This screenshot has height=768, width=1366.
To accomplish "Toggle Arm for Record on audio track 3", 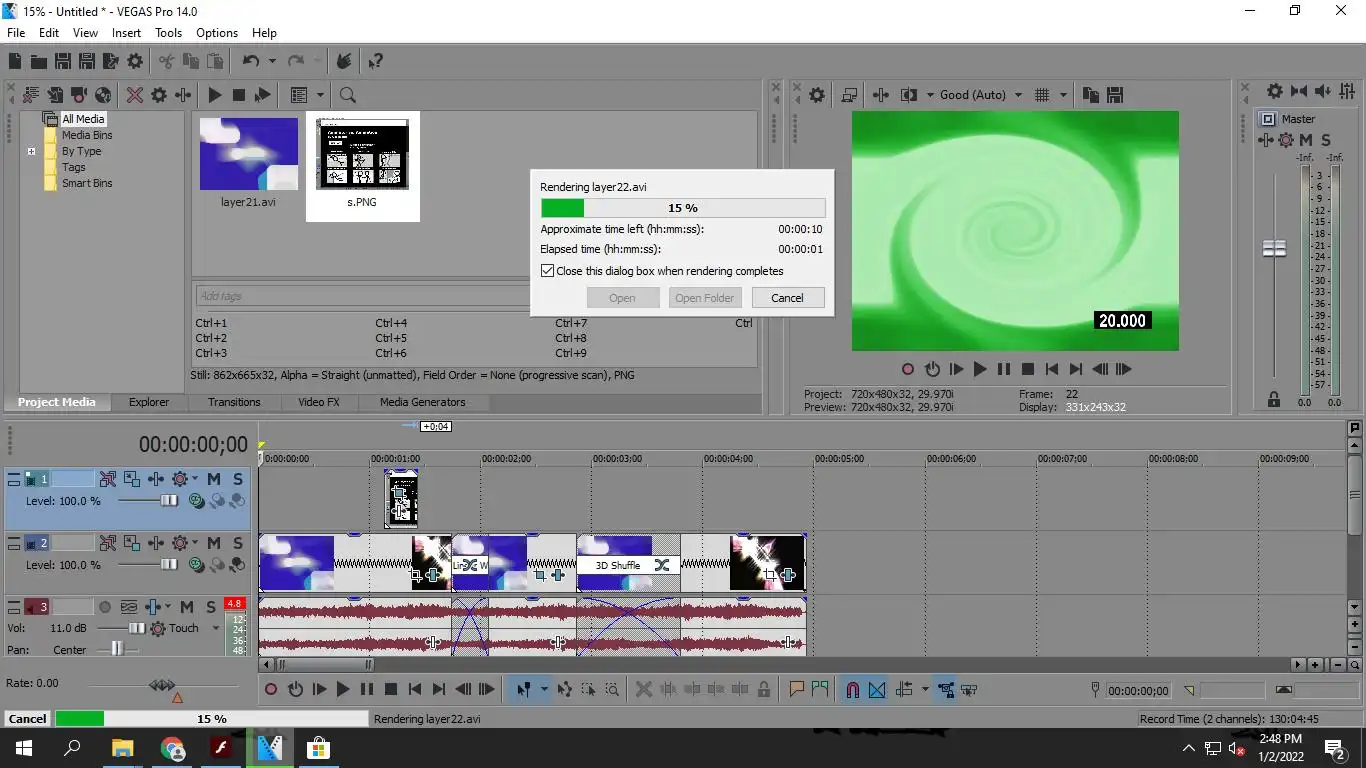I will (104, 607).
